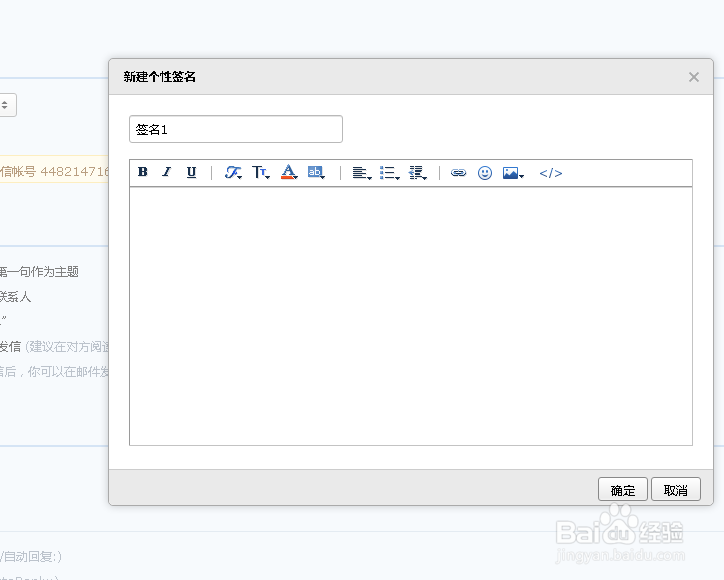Close the 新建个性签名 dialog
This screenshot has width=724, height=580.
(x=694, y=77)
